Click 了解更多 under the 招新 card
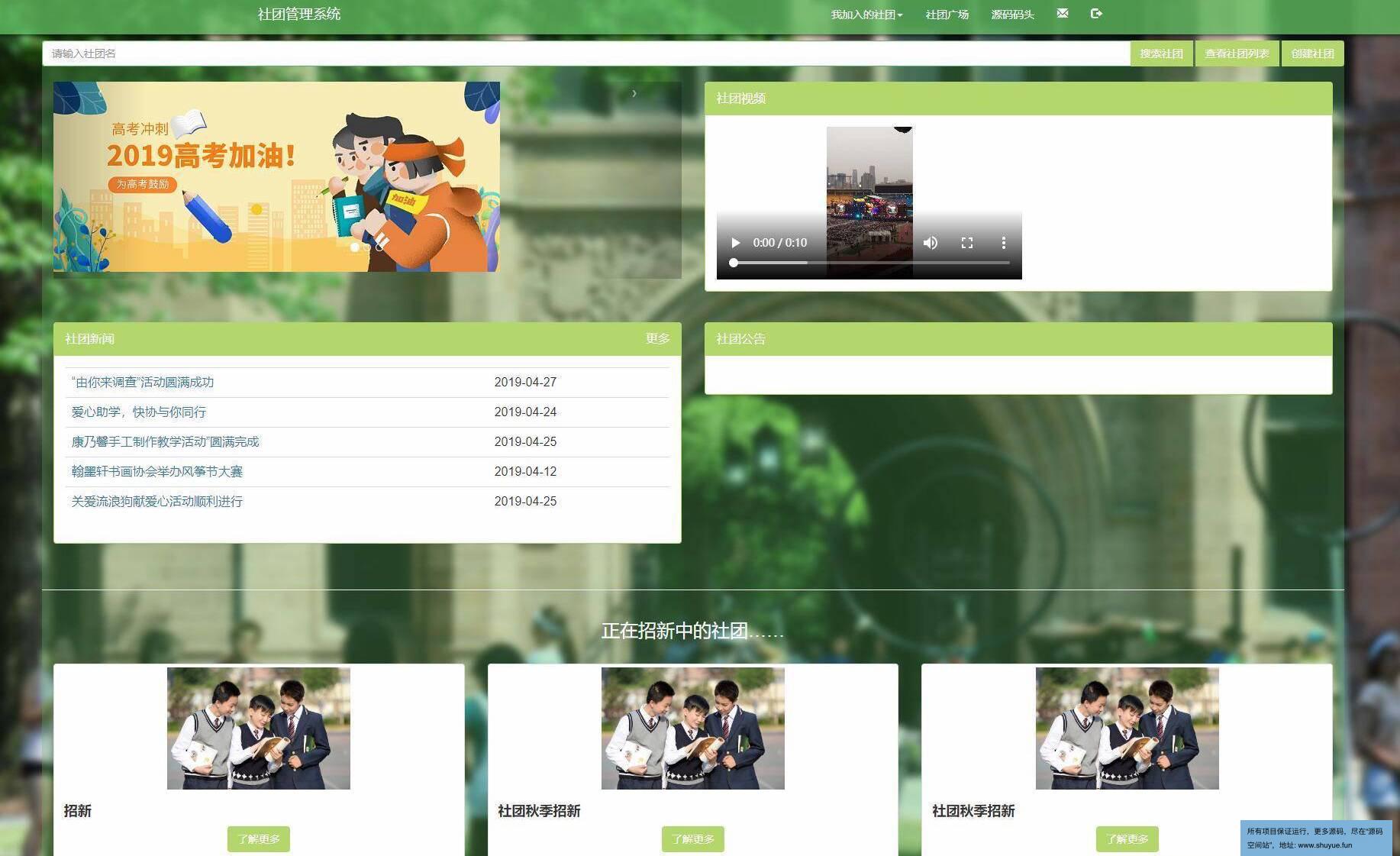Viewport: 1400px width, 856px height. (258, 839)
